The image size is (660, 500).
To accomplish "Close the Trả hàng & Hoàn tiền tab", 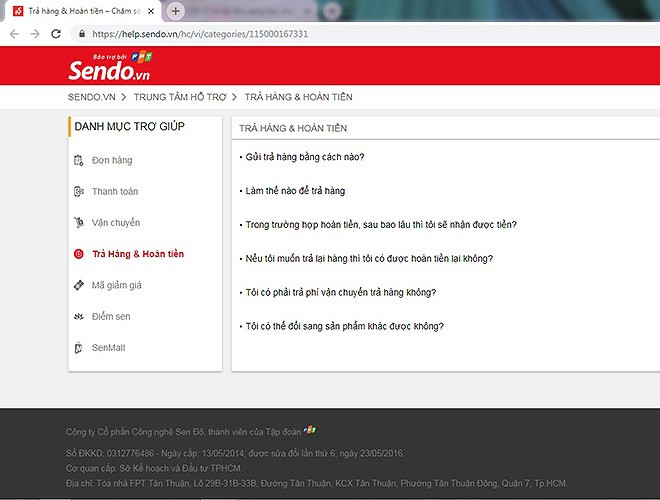I will tap(152, 10).
